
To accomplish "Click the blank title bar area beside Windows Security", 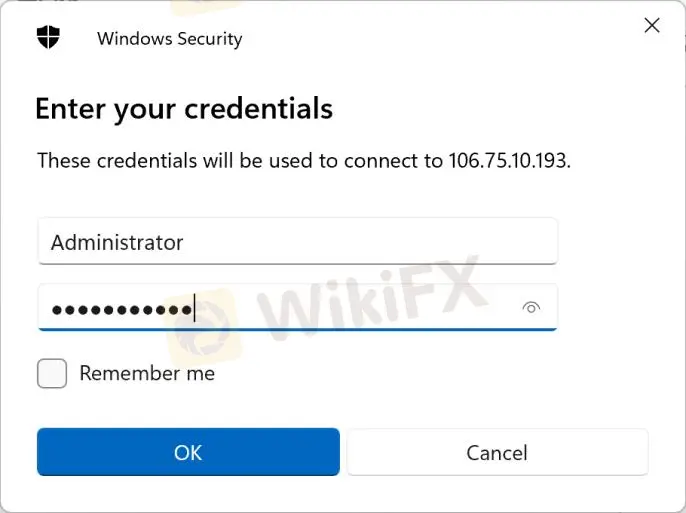I will point(438,38).
